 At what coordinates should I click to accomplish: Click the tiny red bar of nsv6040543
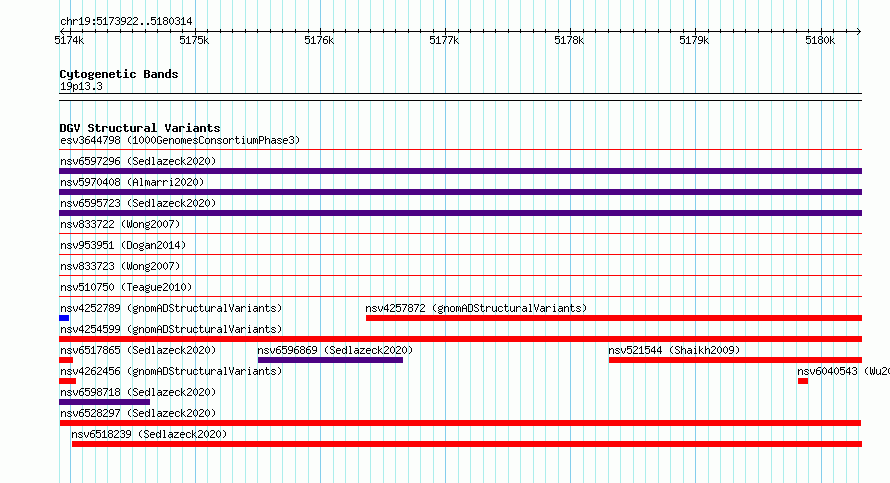(803, 381)
